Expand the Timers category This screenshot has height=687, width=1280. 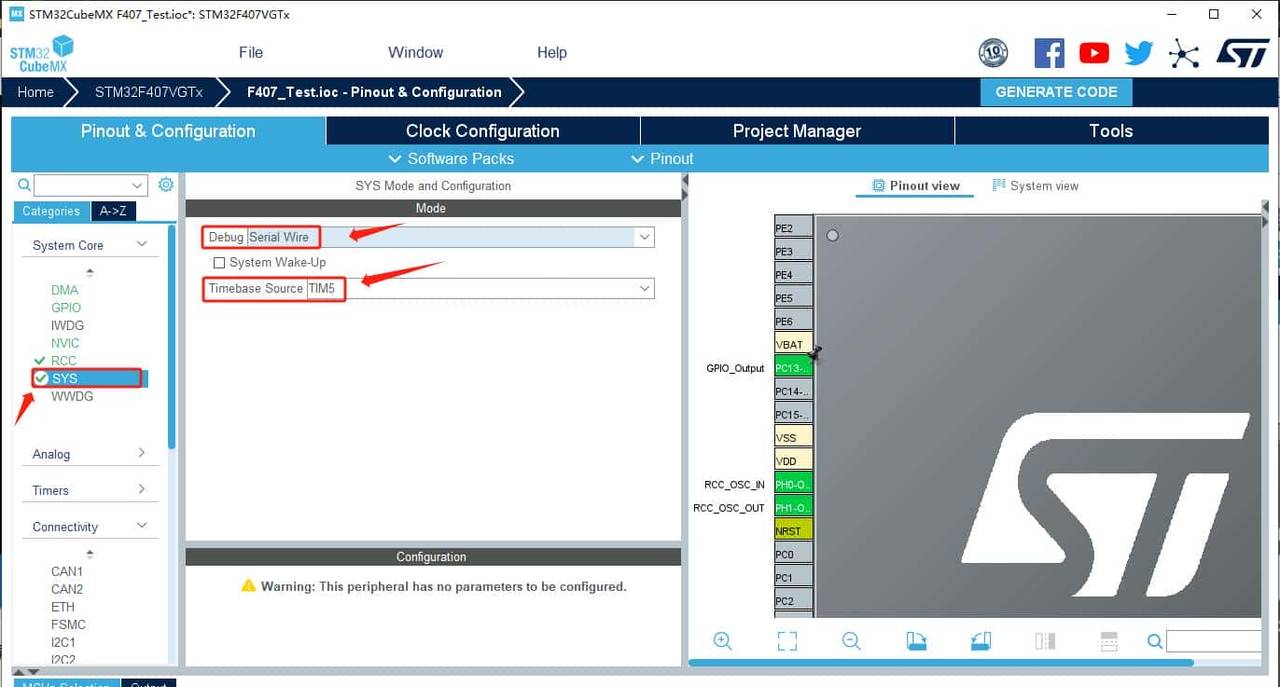coord(141,490)
